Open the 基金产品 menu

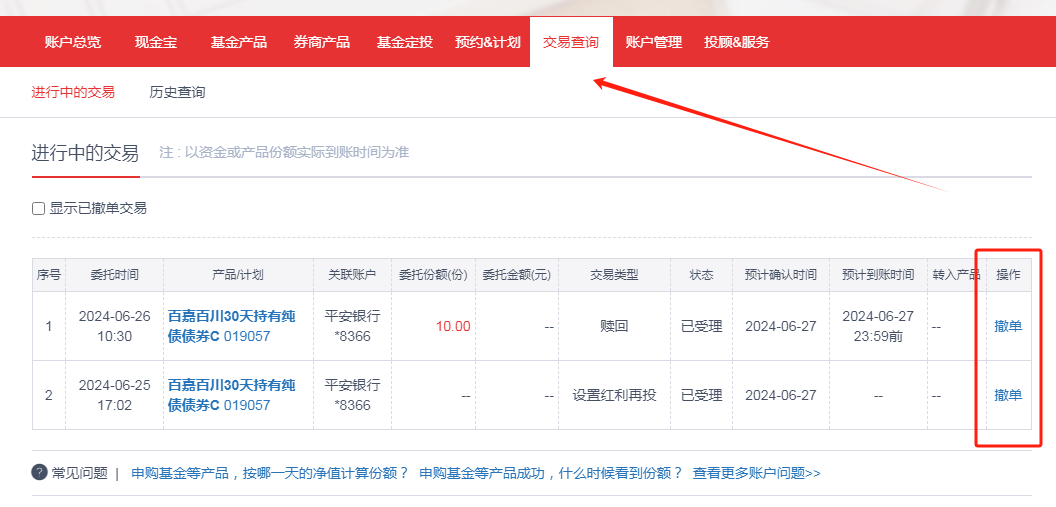point(238,42)
